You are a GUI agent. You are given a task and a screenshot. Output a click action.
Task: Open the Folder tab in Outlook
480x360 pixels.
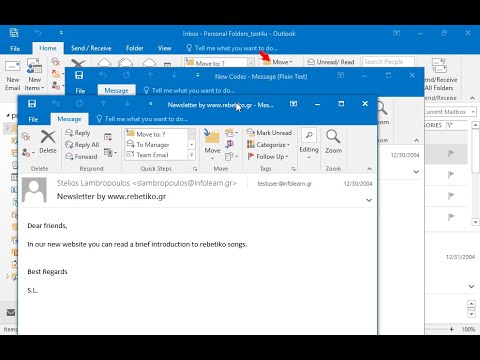coord(135,48)
